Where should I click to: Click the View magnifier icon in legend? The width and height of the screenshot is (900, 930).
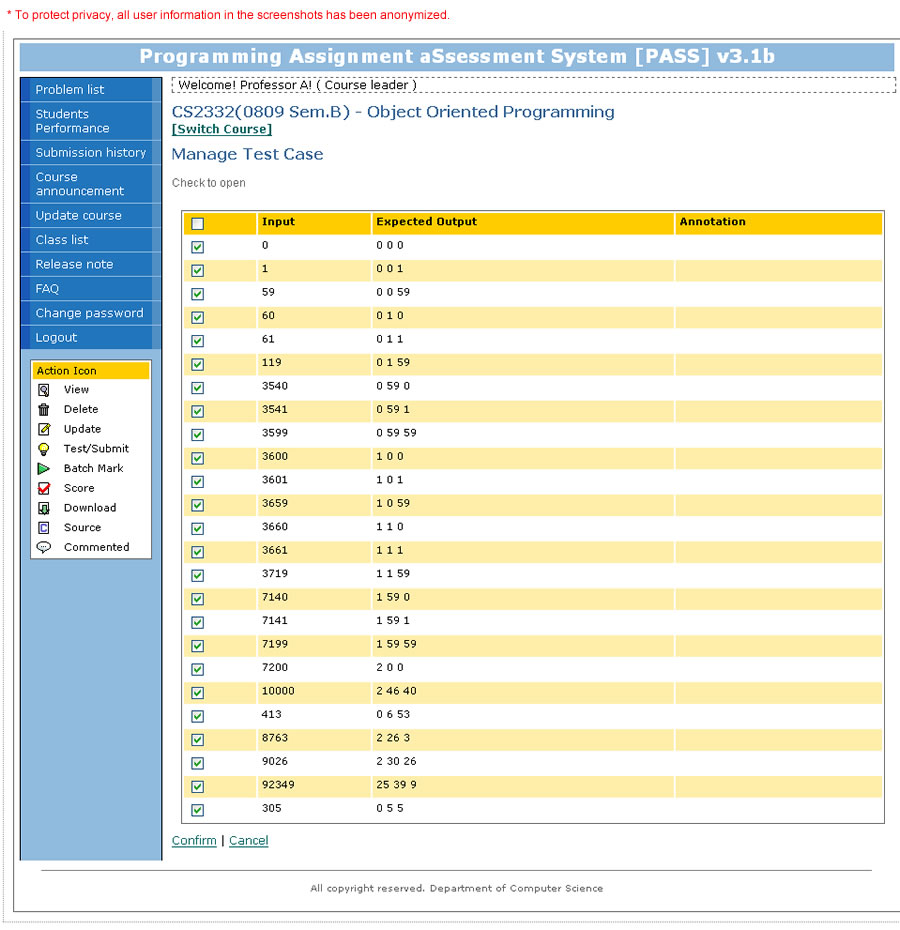click(44, 390)
